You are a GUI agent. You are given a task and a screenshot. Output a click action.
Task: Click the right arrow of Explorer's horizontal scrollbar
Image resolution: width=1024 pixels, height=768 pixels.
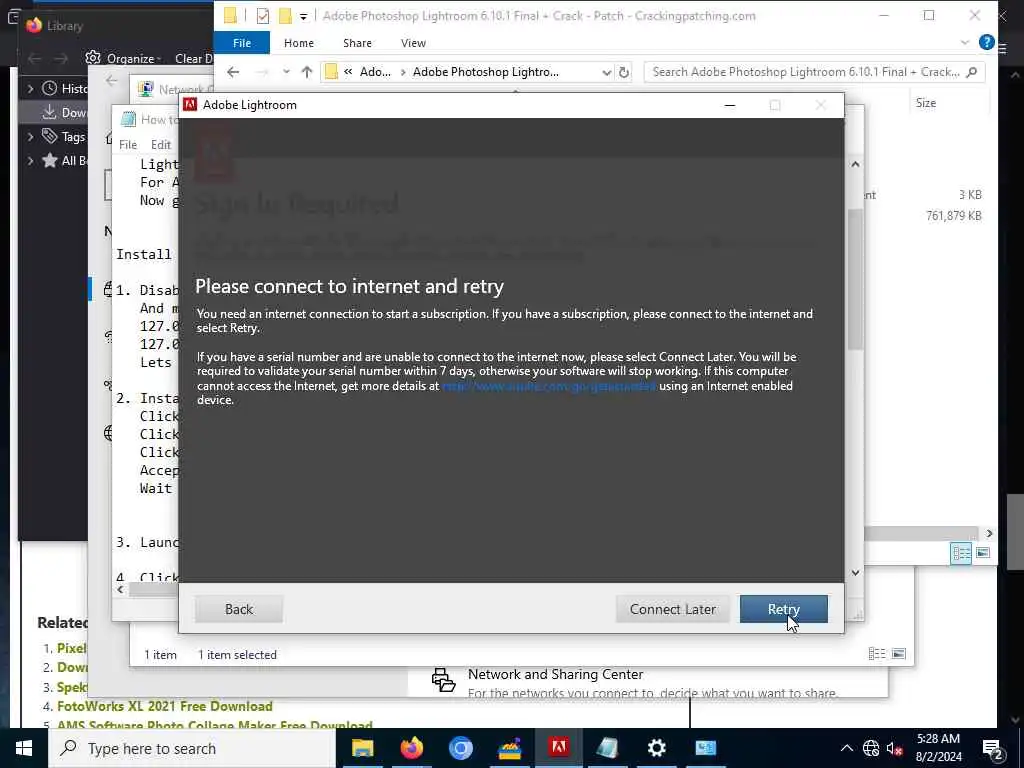[x=989, y=534]
